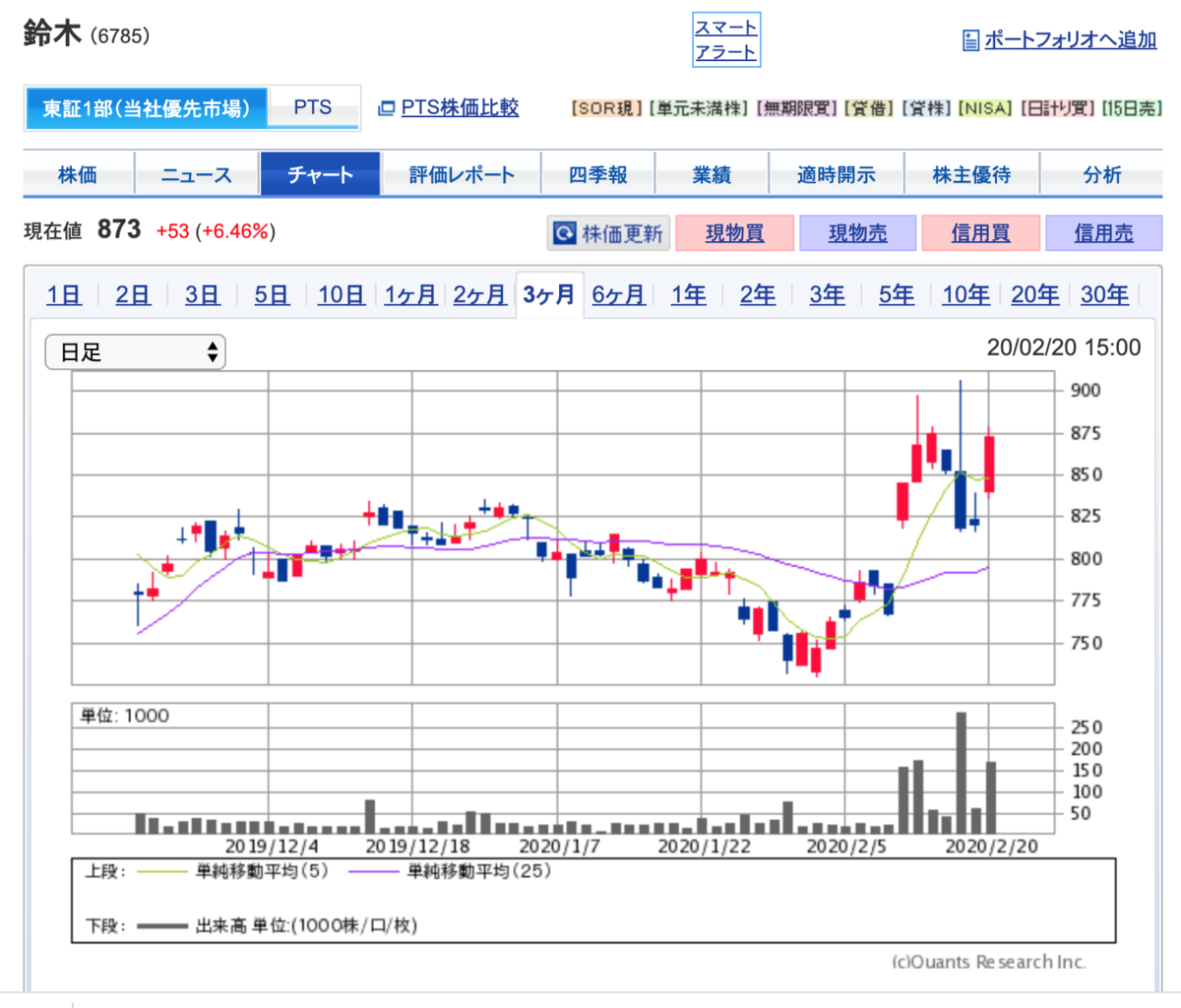1181x1008 pixels.
Task: Open the 評価レポート tab
Action: tap(462, 175)
